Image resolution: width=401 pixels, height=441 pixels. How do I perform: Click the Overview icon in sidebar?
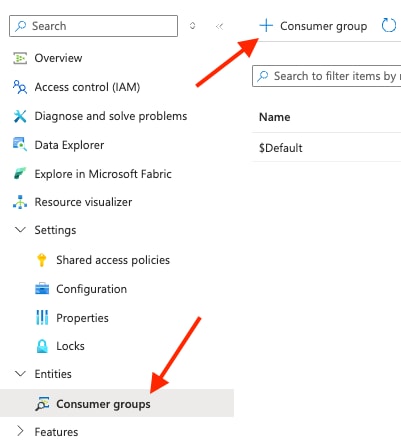(x=20, y=58)
